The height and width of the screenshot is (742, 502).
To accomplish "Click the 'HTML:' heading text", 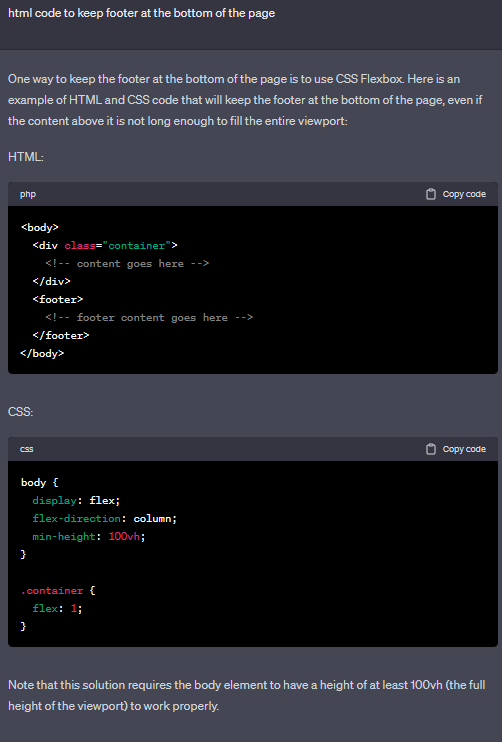I will (26, 157).
